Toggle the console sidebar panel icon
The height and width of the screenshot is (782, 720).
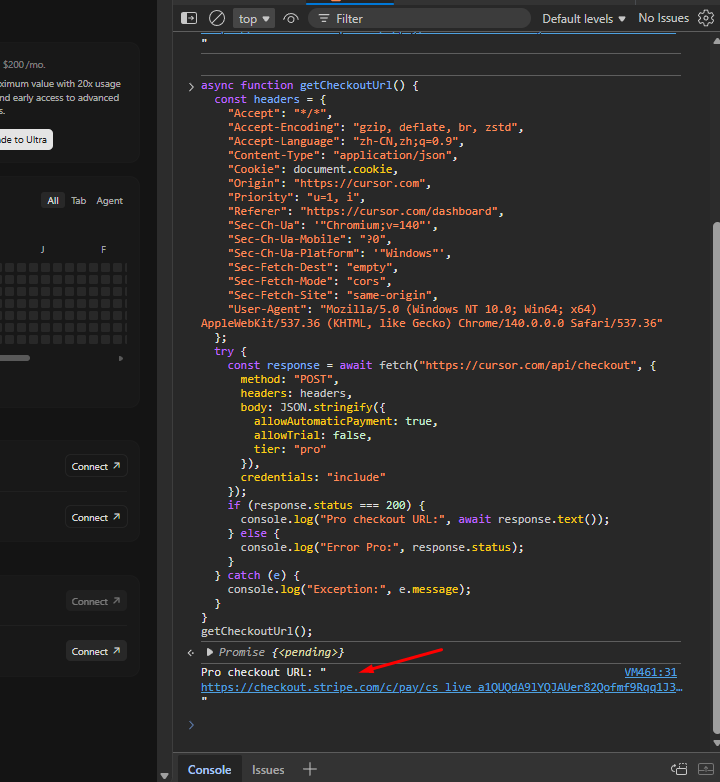tap(188, 18)
